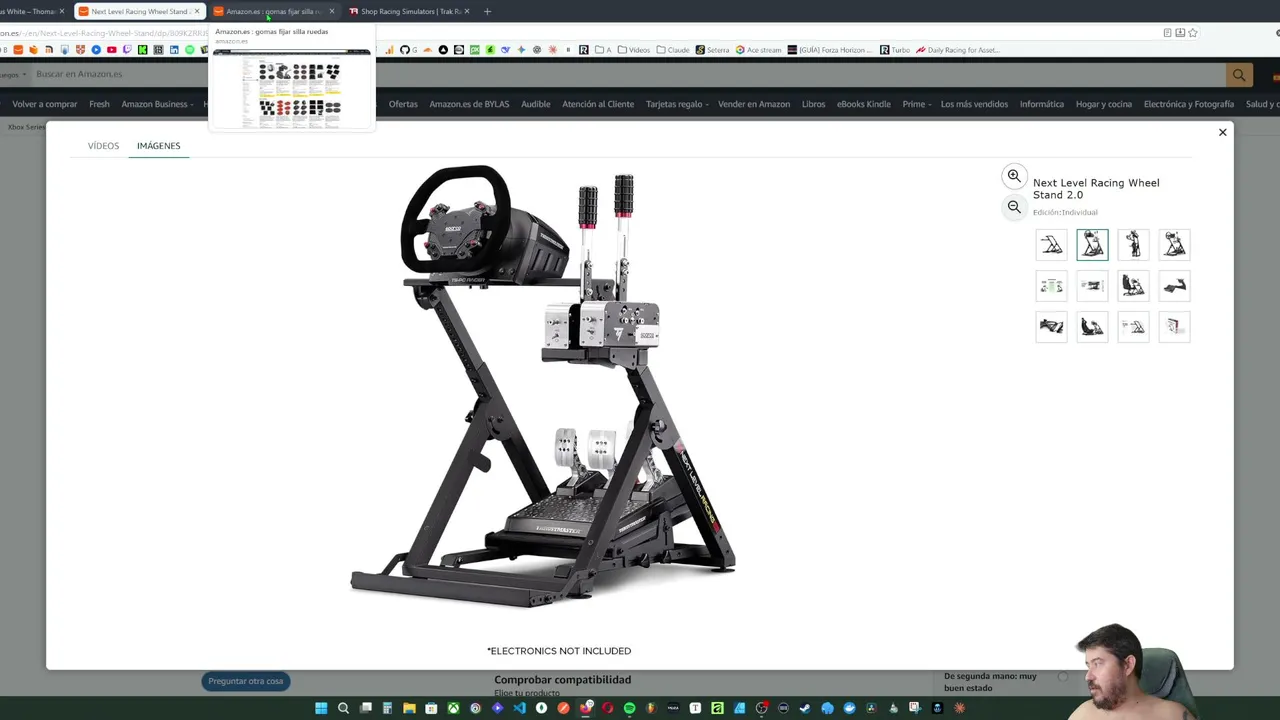Show the empty stand frame thumbnail
This screenshot has width=1280, height=720.
pos(1051,244)
